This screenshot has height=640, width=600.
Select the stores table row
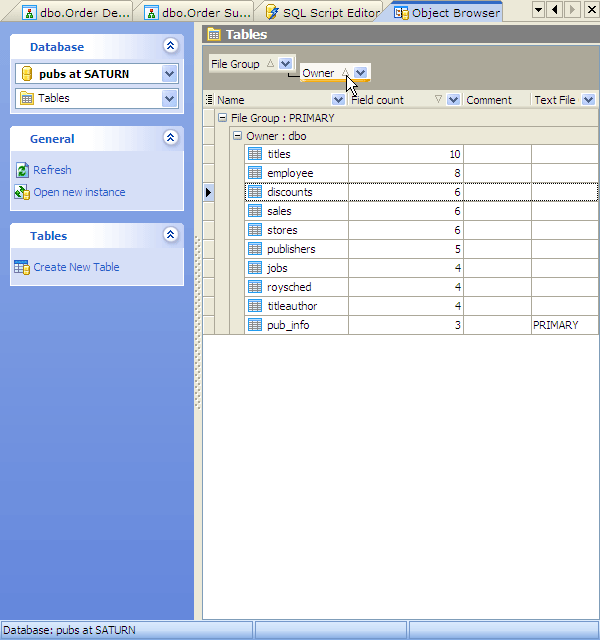tap(421, 230)
